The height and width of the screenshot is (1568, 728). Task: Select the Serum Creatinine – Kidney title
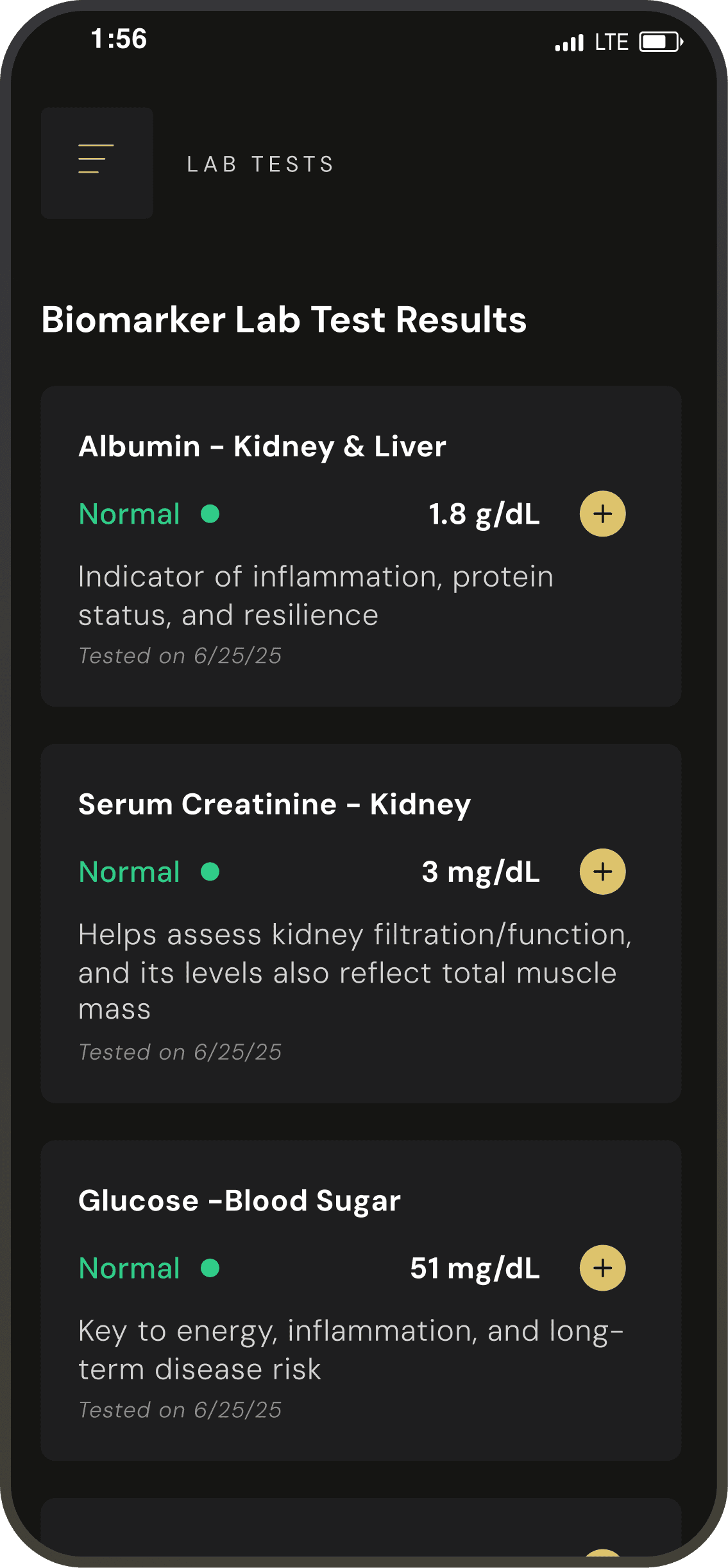coord(274,804)
